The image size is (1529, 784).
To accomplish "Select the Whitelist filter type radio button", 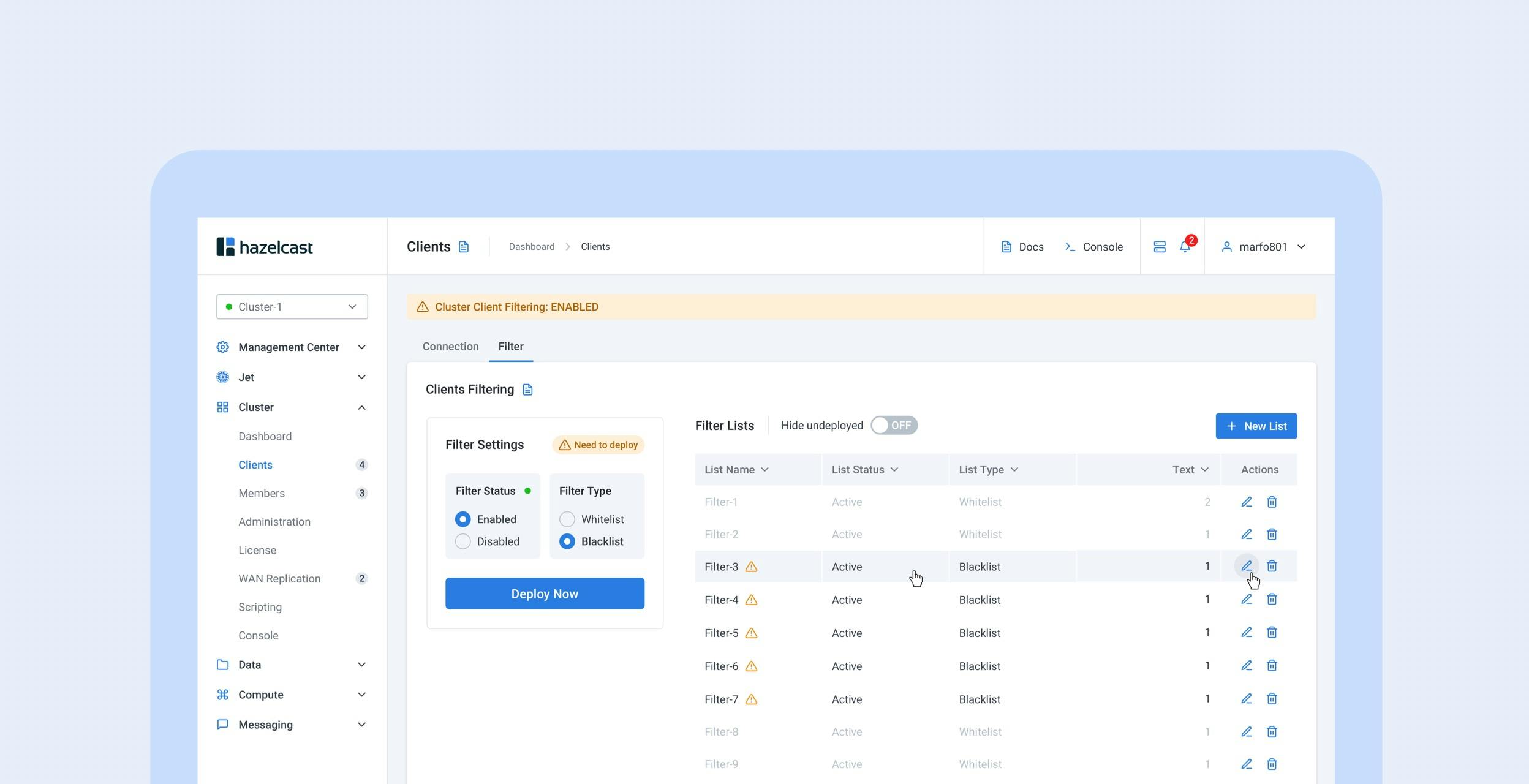I will 567,518.
